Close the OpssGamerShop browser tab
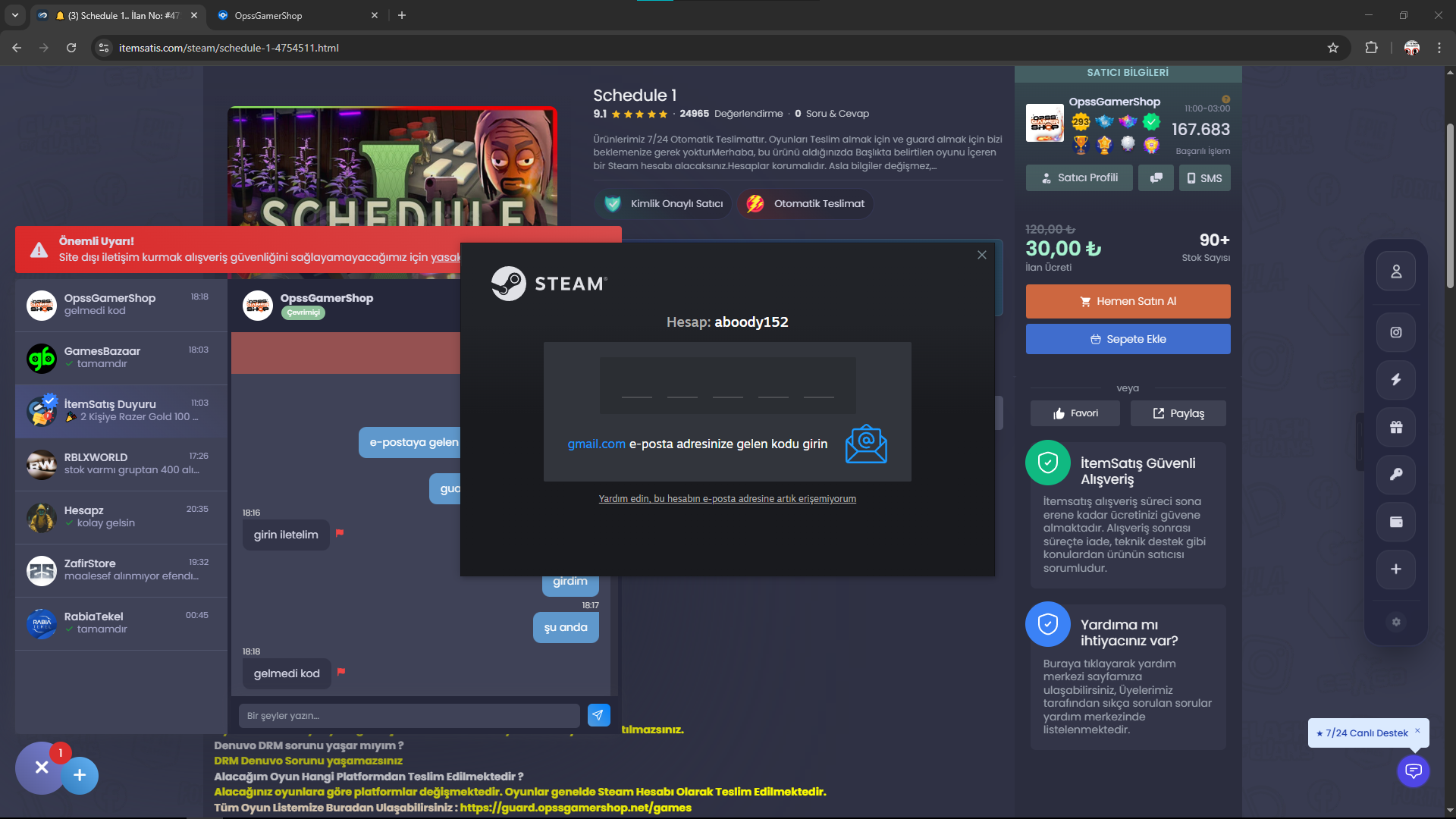The width and height of the screenshot is (1456, 819). tap(374, 15)
